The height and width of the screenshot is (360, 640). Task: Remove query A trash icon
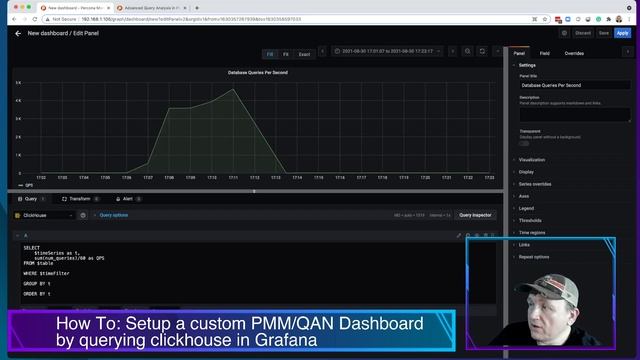[485, 236]
